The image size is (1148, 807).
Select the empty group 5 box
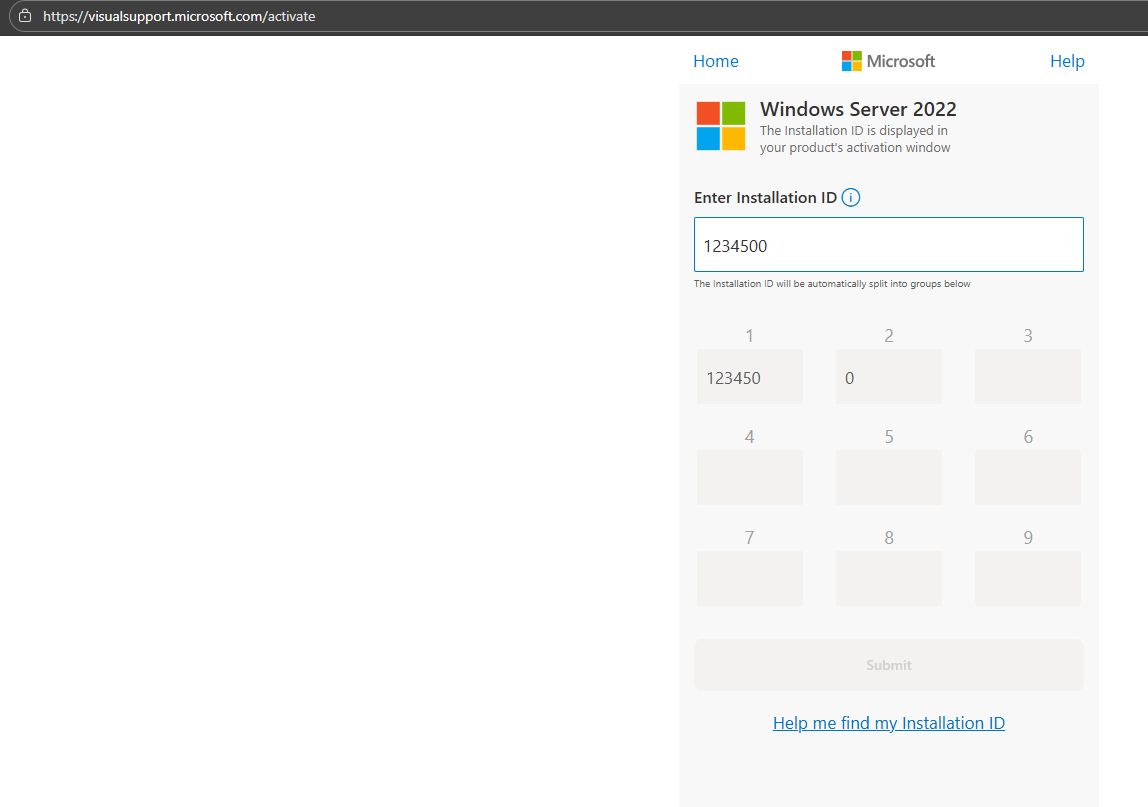(x=888, y=477)
